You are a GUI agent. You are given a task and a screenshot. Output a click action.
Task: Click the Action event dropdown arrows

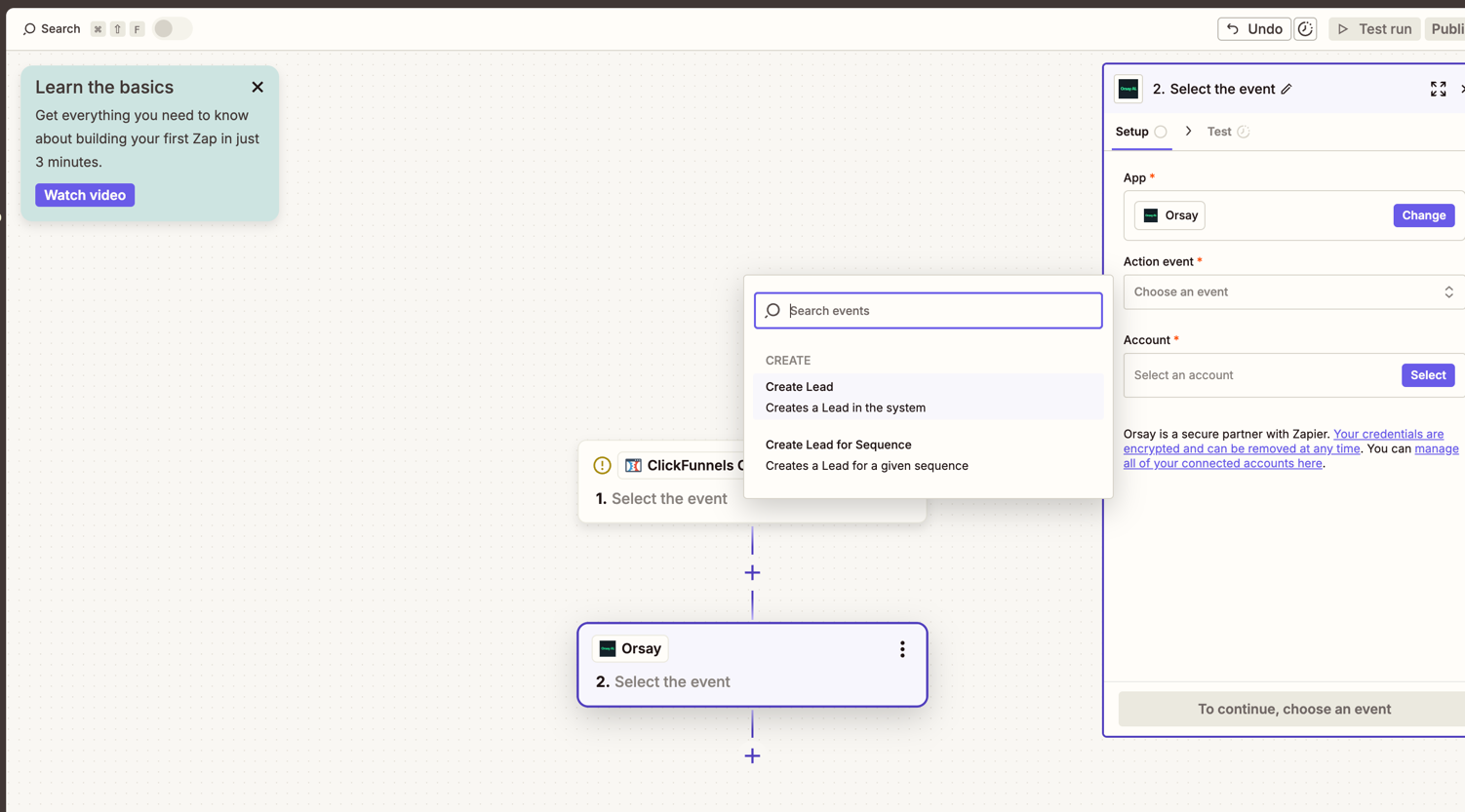[1448, 292]
